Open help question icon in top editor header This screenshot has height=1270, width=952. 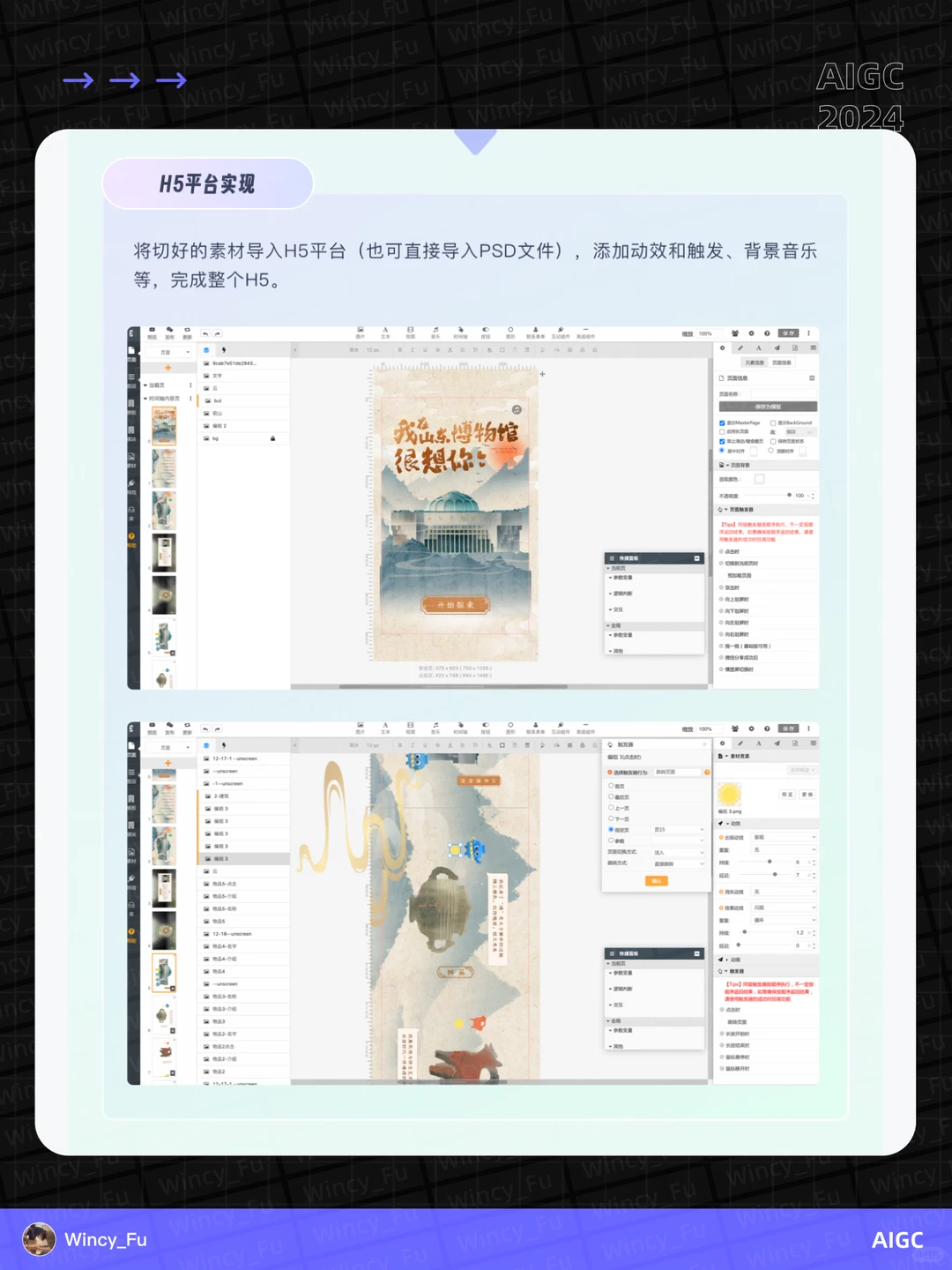click(x=767, y=333)
